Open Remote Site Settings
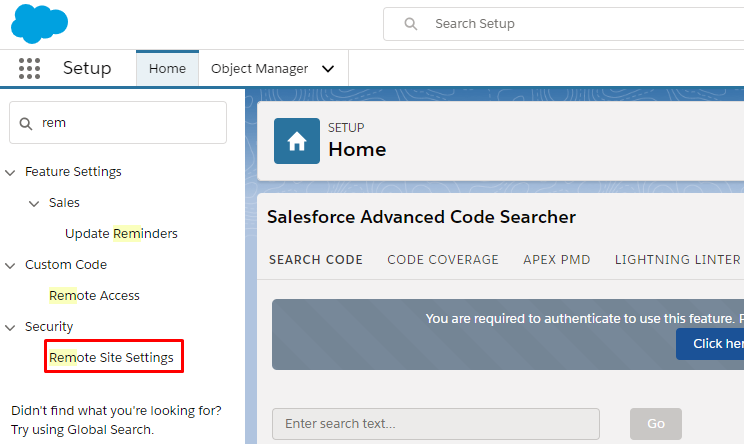This screenshot has height=444, width=744. [112, 357]
